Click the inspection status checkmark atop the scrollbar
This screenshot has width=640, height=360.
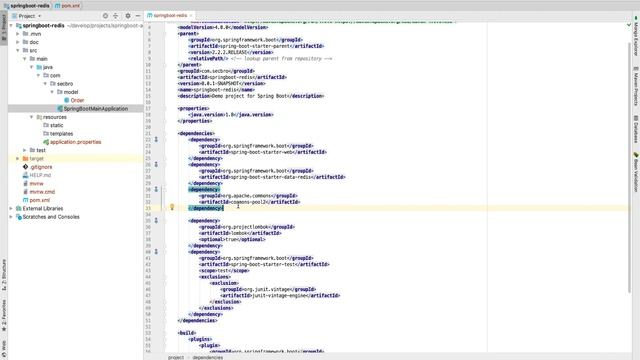[629, 25]
